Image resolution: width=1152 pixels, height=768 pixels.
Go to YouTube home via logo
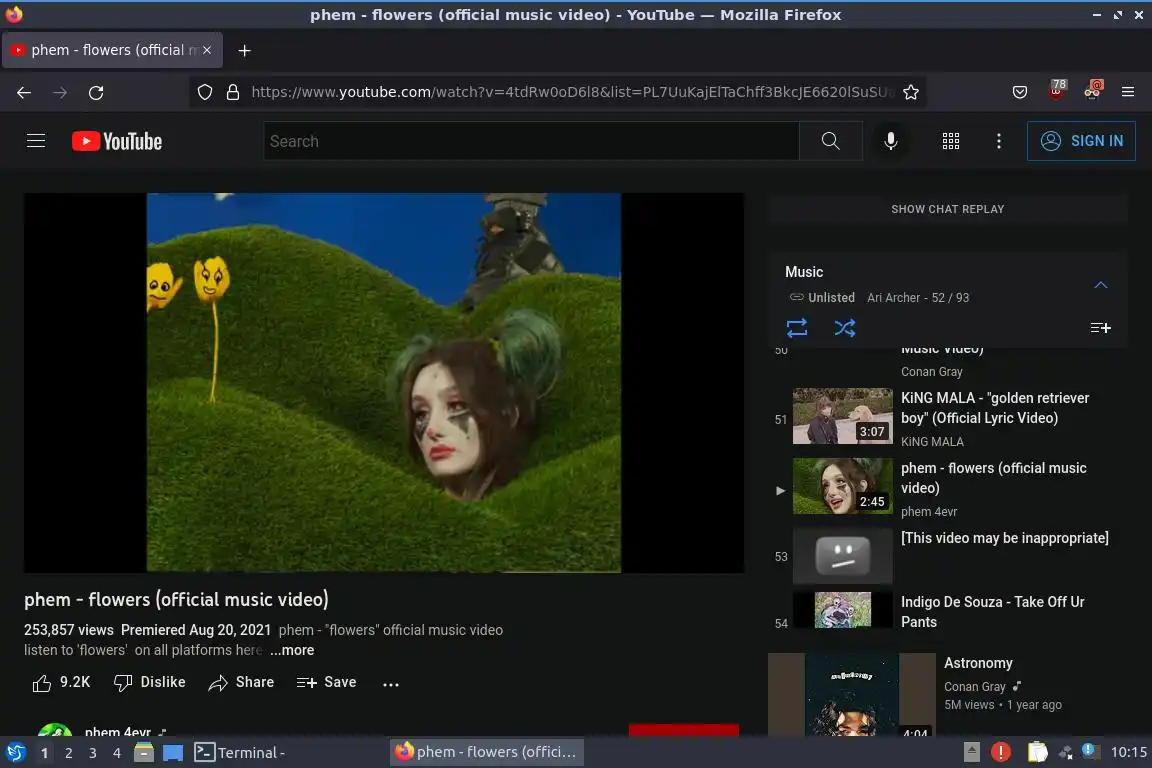(x=117, y=141)
